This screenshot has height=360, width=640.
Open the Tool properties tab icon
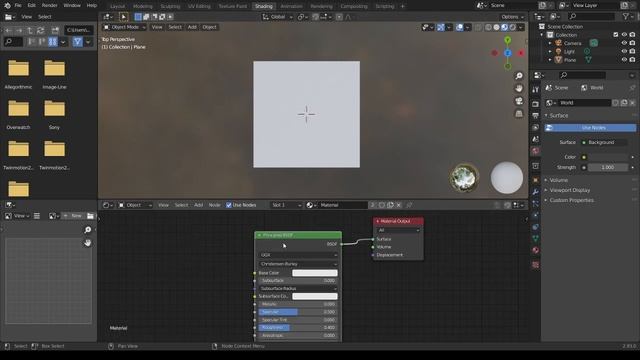pos(536,89)
